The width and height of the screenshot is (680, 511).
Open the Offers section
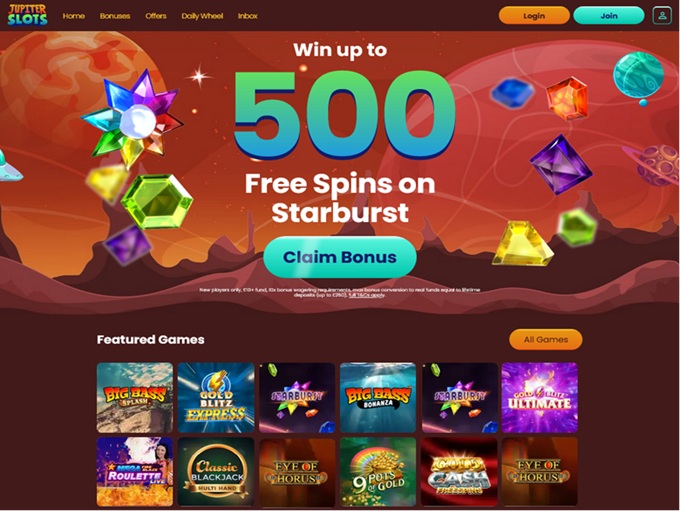click(x=156, y=16)
